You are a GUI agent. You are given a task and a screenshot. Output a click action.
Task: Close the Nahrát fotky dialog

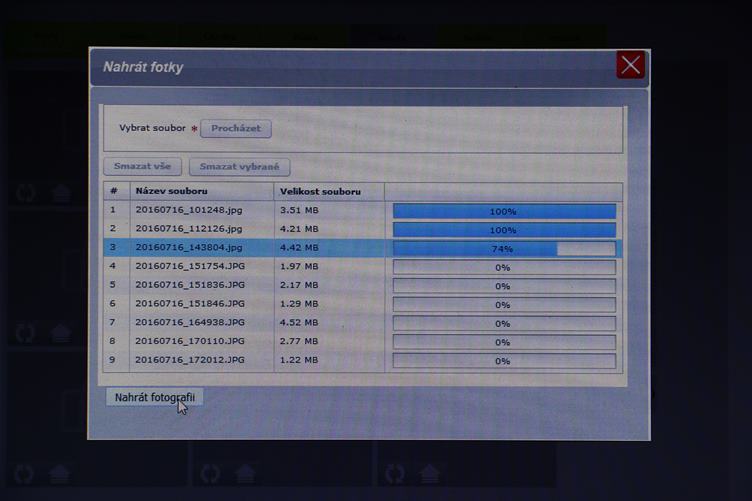coord(630,65)
